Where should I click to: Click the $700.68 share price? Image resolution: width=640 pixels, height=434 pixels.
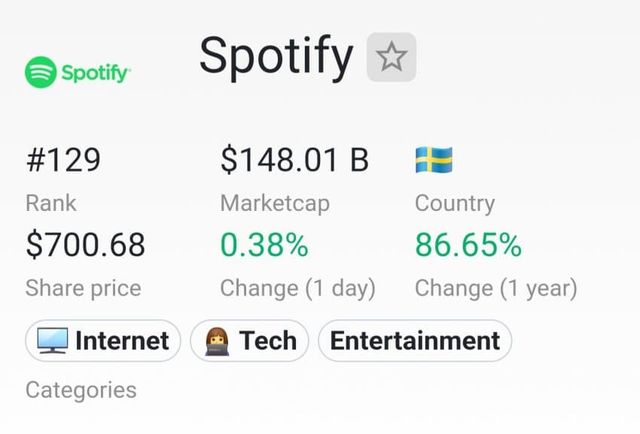[85, 244]
